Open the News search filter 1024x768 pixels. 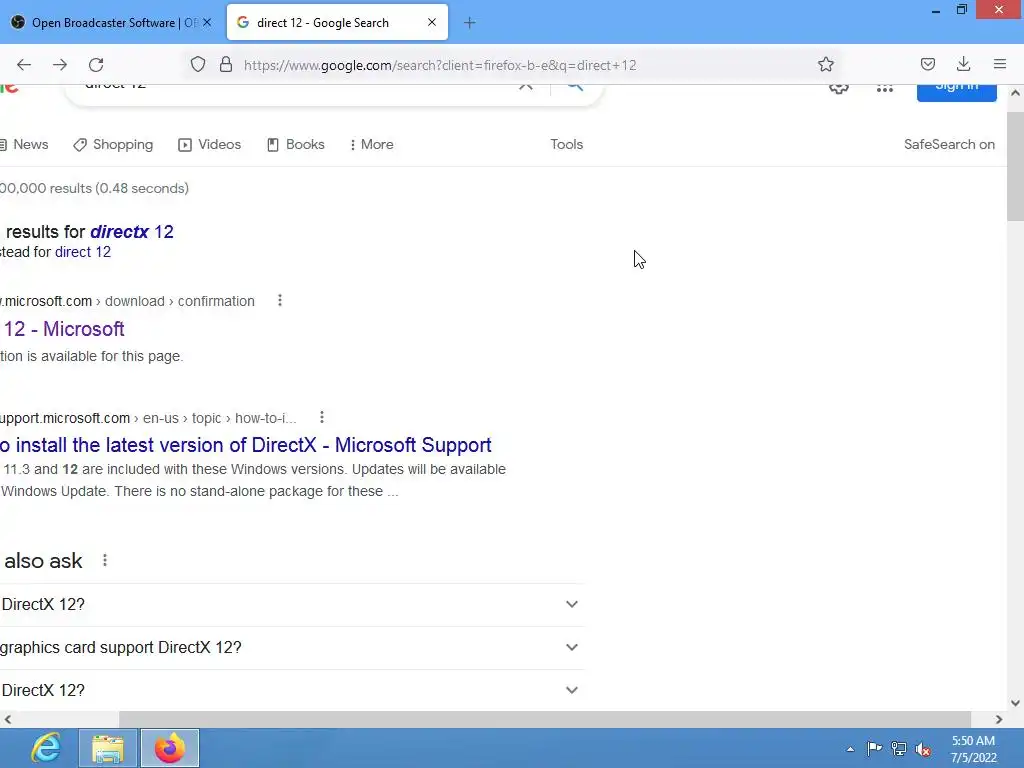[x=24, y=144]
